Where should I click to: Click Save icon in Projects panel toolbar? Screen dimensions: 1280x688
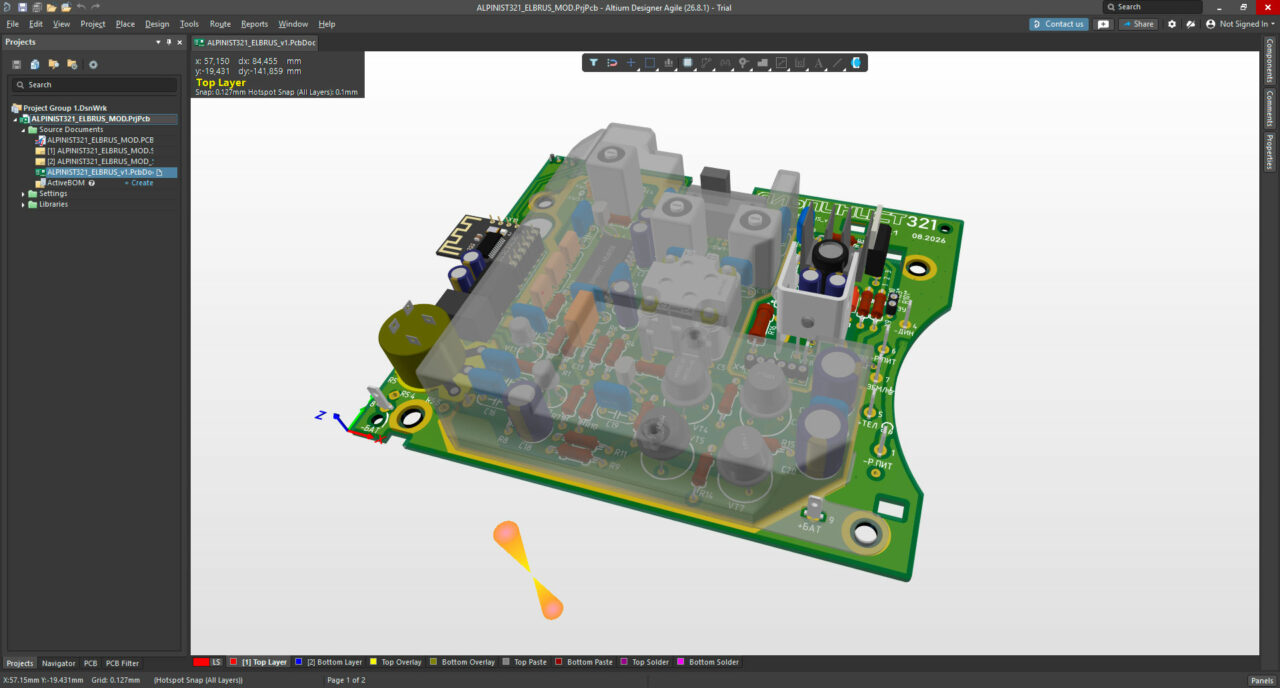[17, 64]
